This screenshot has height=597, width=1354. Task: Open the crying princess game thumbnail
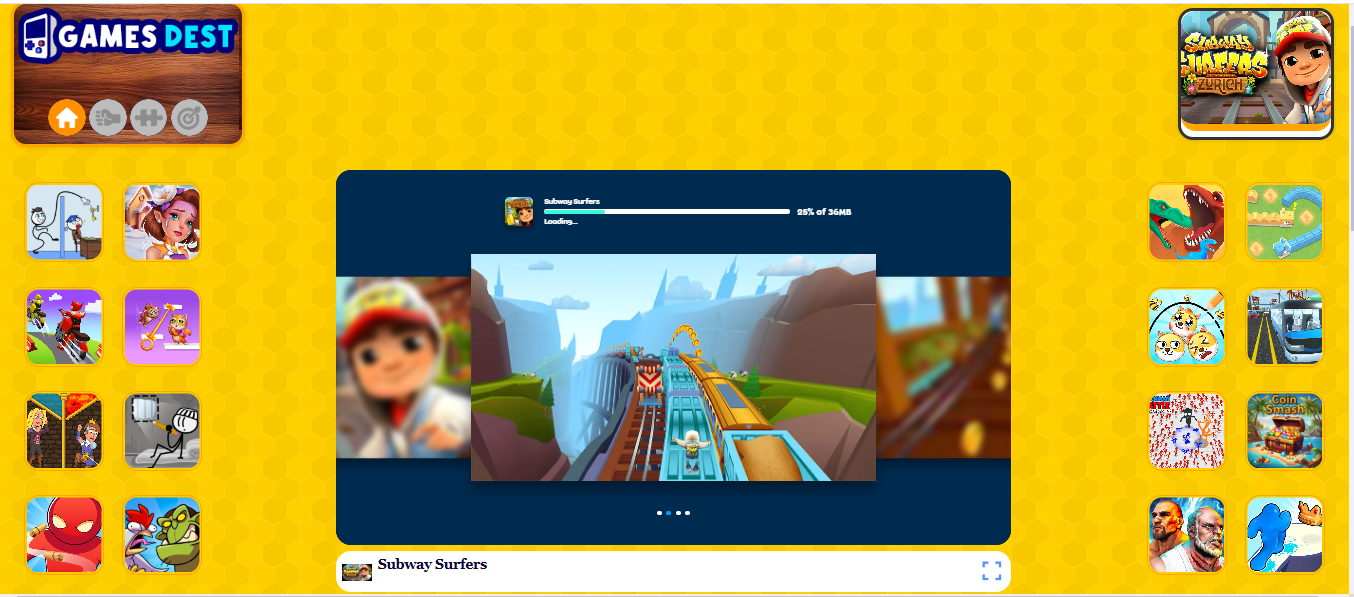(162, 222)
